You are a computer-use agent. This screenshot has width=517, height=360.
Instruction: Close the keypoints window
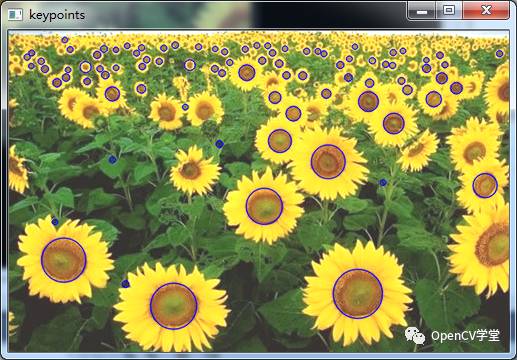(486, 11)
